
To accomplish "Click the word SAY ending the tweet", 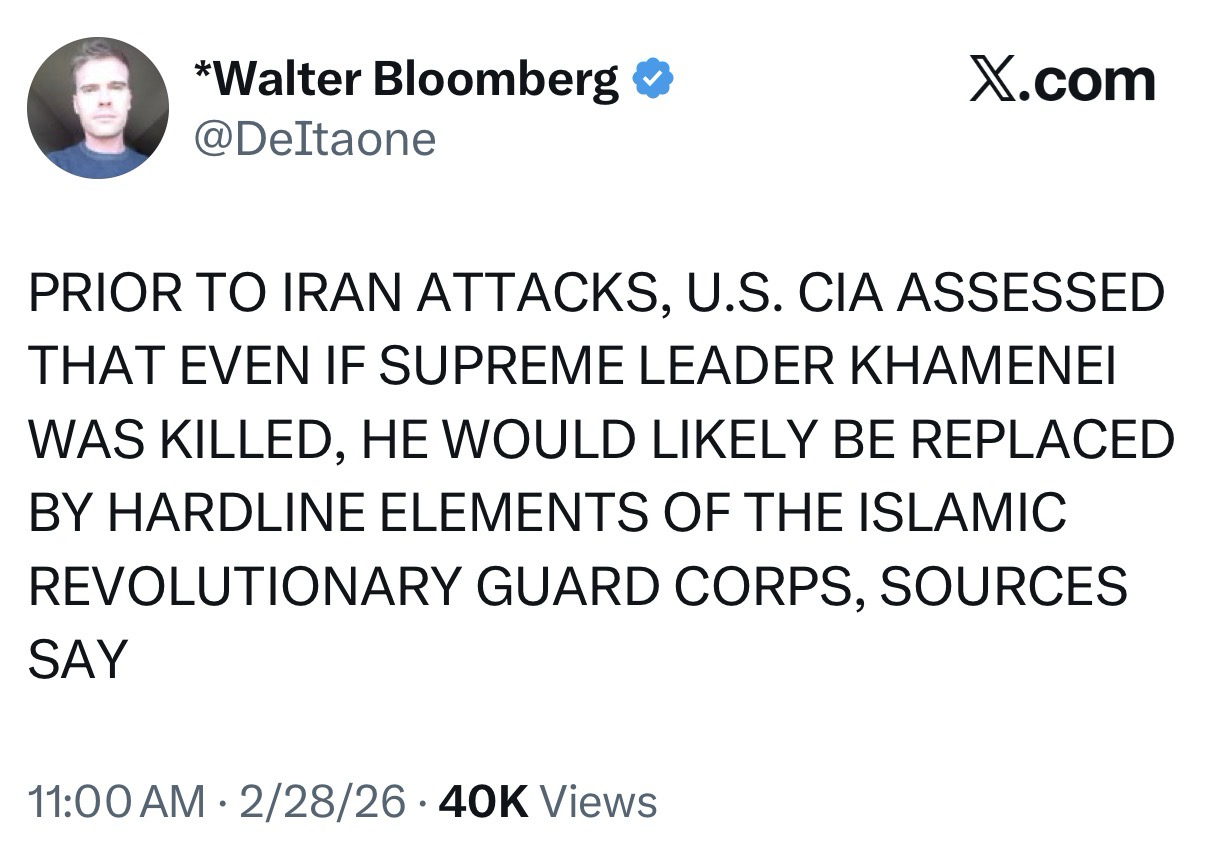I will 79,660.
